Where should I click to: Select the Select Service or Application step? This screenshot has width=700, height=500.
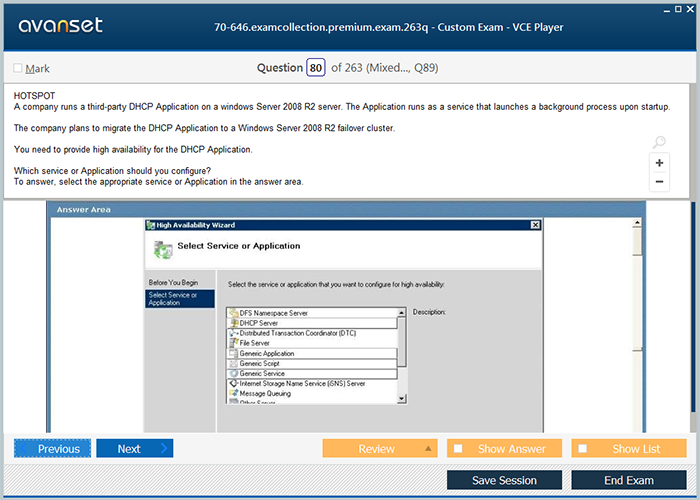179,299
